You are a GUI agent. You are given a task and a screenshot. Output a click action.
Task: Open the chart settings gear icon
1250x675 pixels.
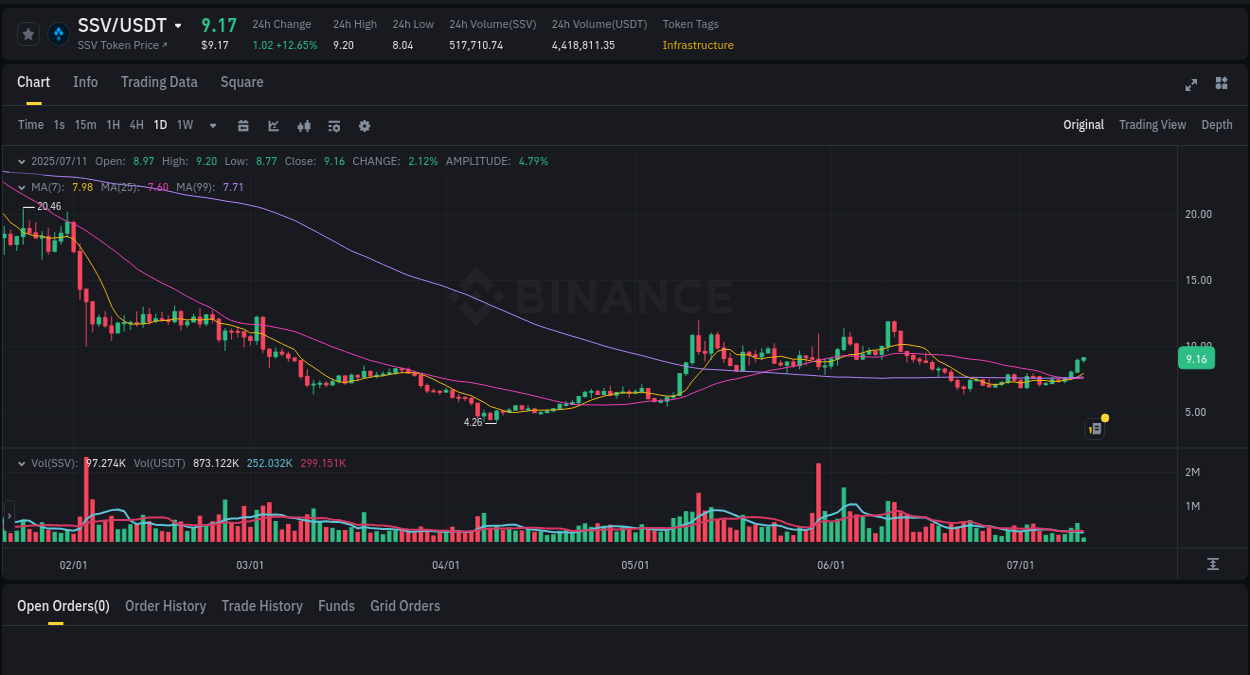(364, 125)
